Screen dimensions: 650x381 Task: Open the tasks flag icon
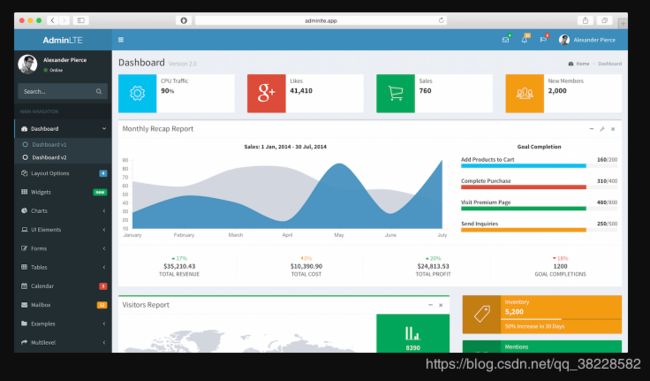point(543,40)
